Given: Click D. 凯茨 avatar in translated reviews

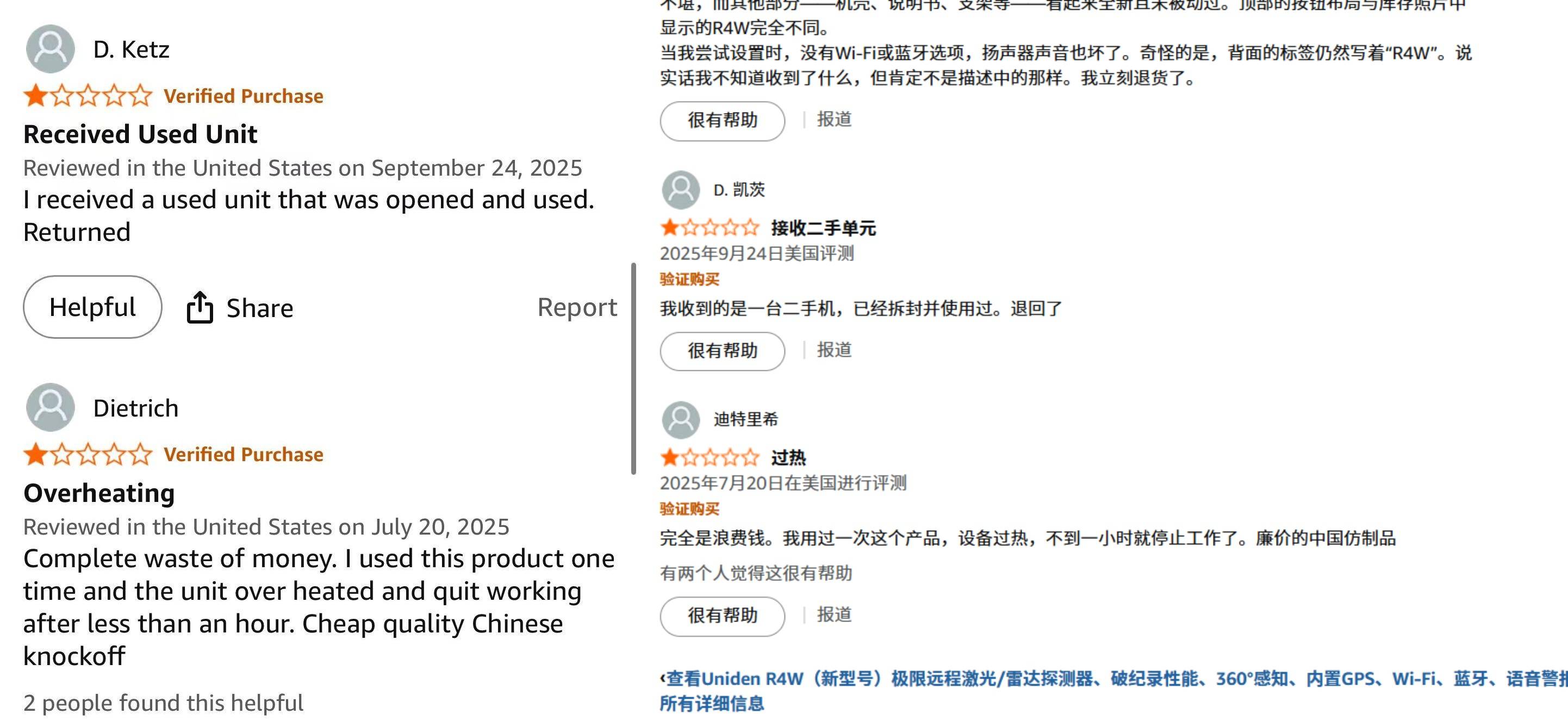Looking at the screenshot, I should tap(681, 189).
